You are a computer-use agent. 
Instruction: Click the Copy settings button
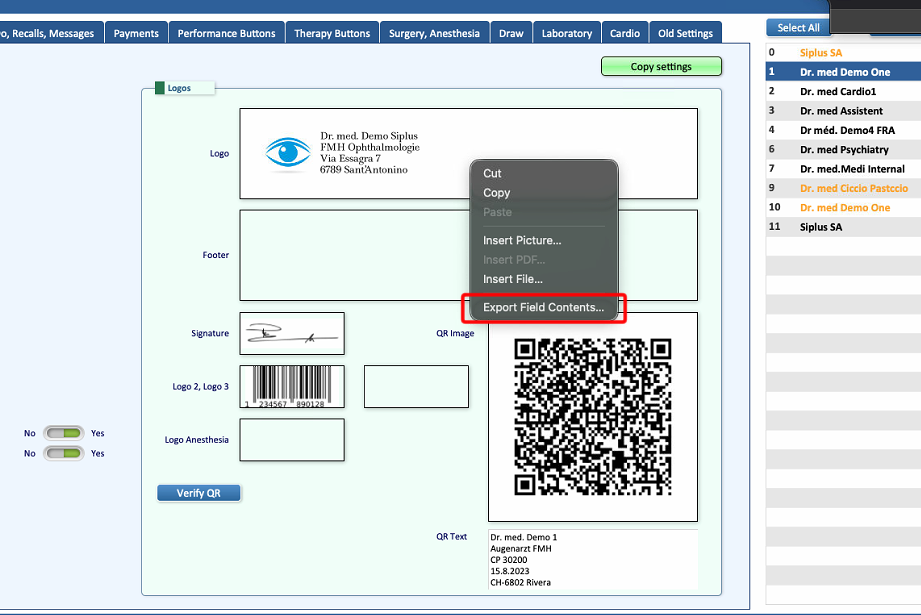click(661, 66)
